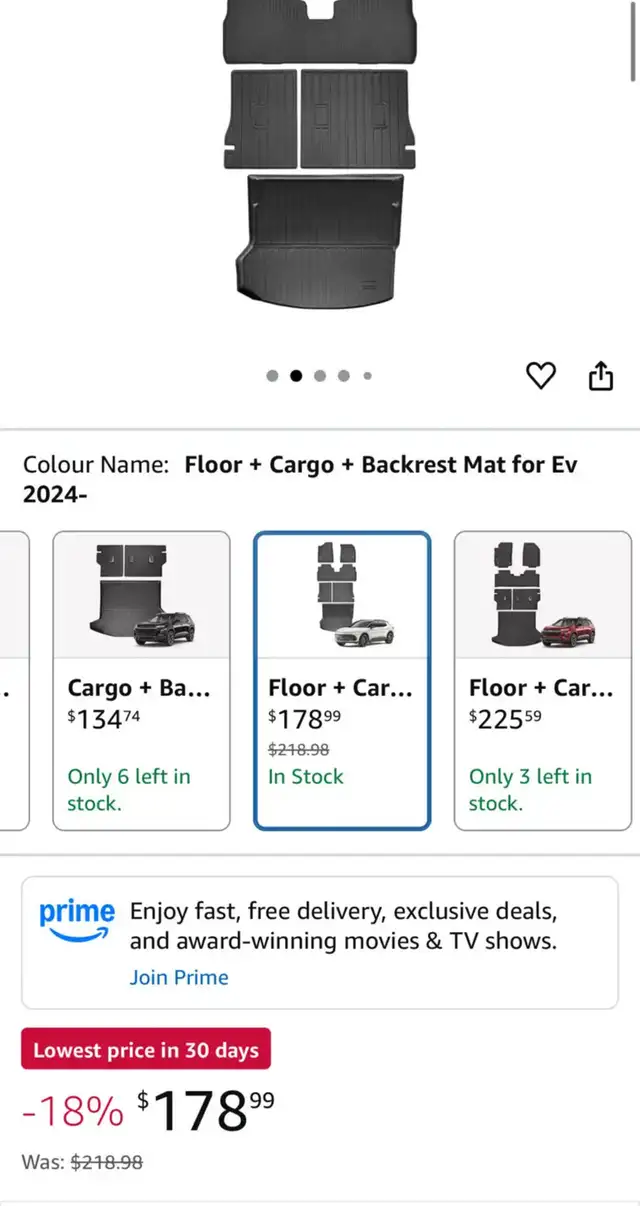Image resolution: width=640 pixels, height=1206 pixels.
Task: Tap the heart wishlist icon
Action: (540, 376)
